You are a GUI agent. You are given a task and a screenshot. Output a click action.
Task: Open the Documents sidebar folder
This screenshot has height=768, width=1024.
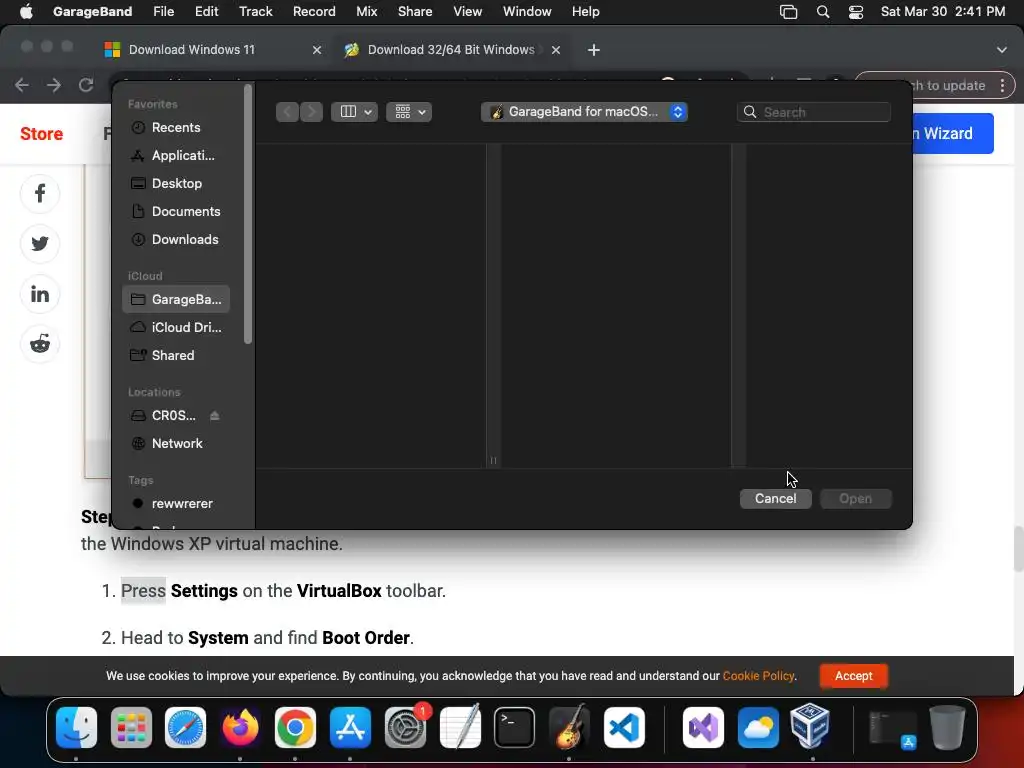175,212
